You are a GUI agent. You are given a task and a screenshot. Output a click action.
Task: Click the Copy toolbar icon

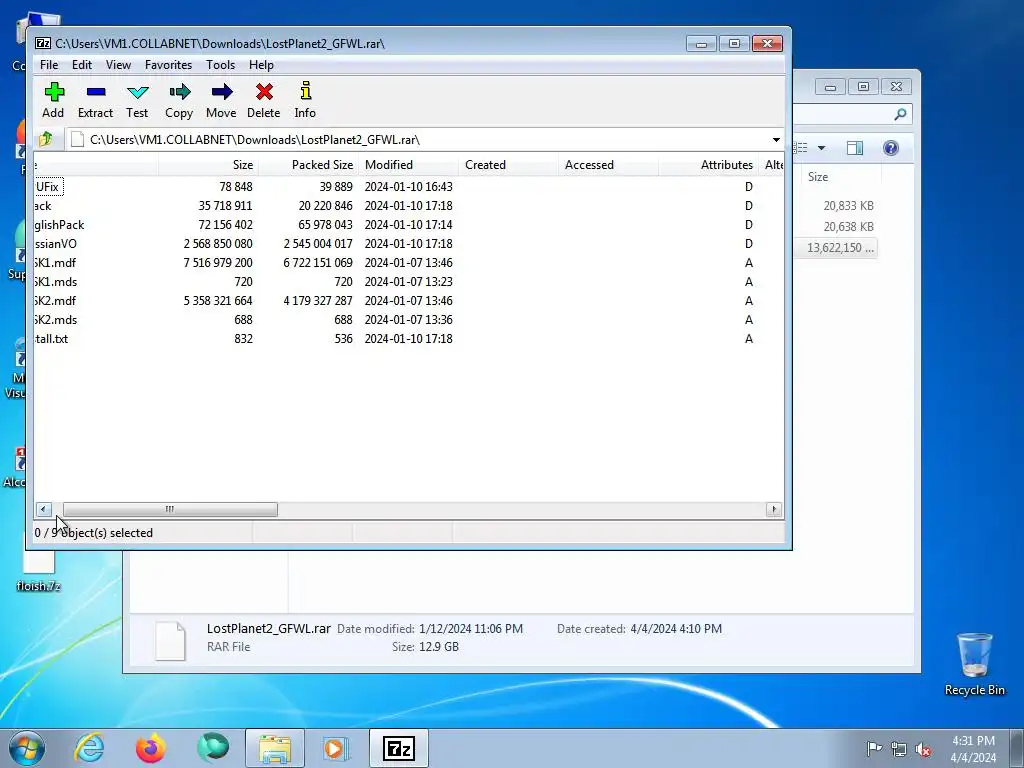point(179,100)
